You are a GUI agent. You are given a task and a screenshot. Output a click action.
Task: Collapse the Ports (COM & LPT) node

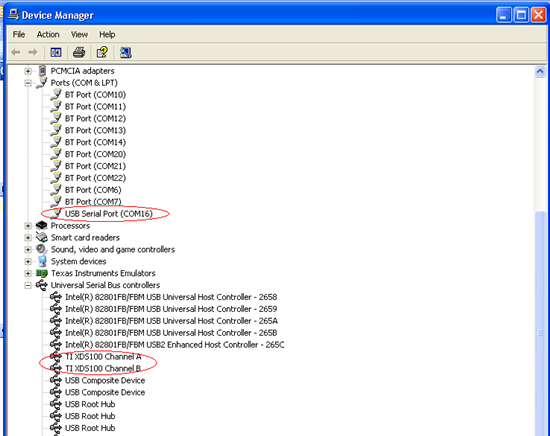coord(28,83)
